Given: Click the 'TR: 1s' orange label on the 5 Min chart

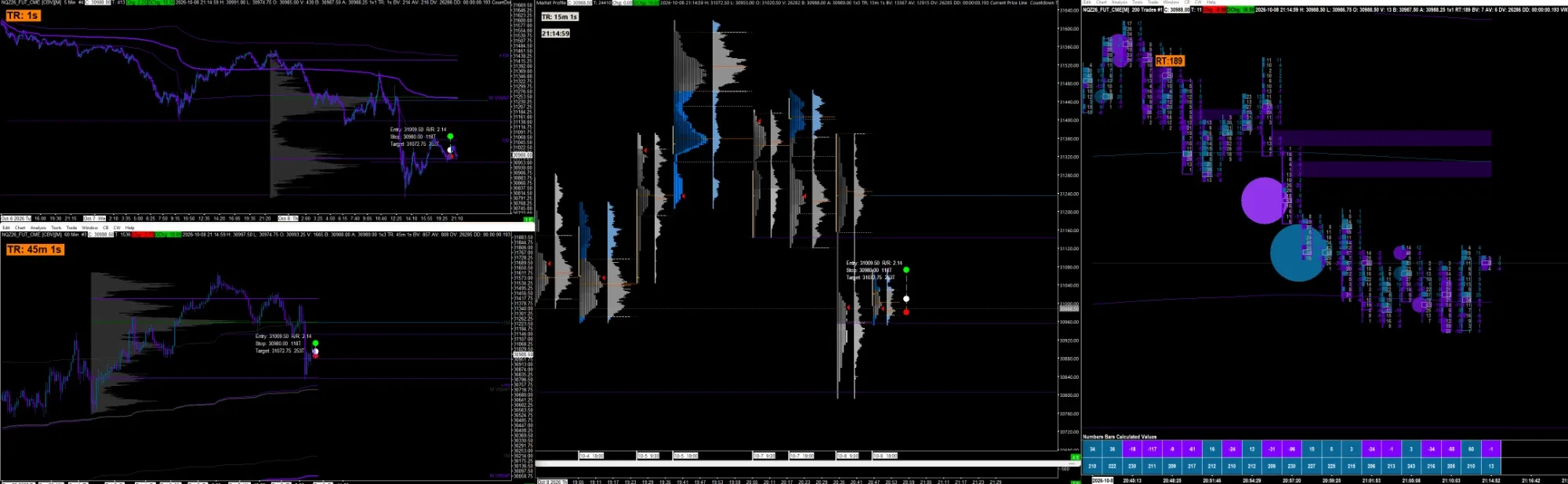Looking at the screenshot, I should point(23,16).
